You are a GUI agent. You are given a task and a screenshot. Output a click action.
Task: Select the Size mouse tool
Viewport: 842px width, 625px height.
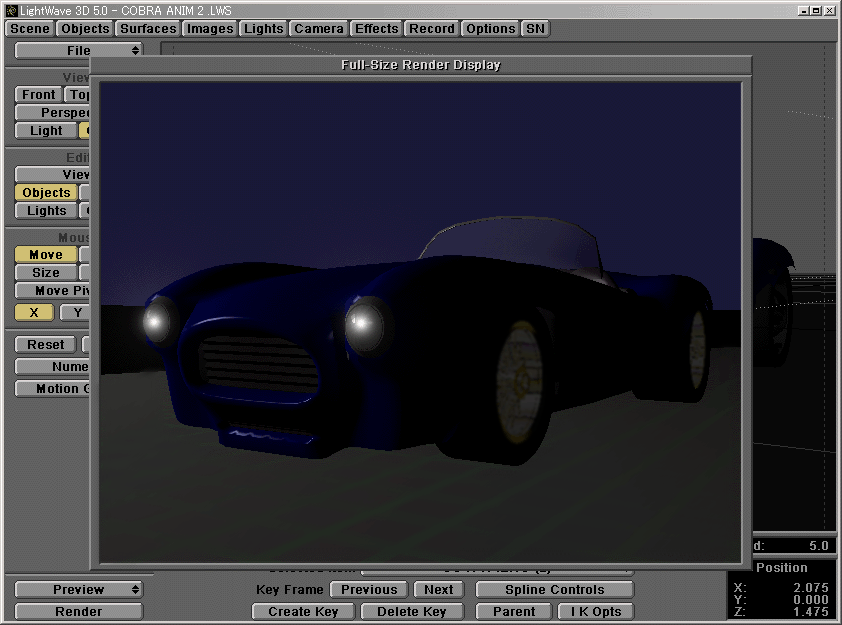(44, 272)
